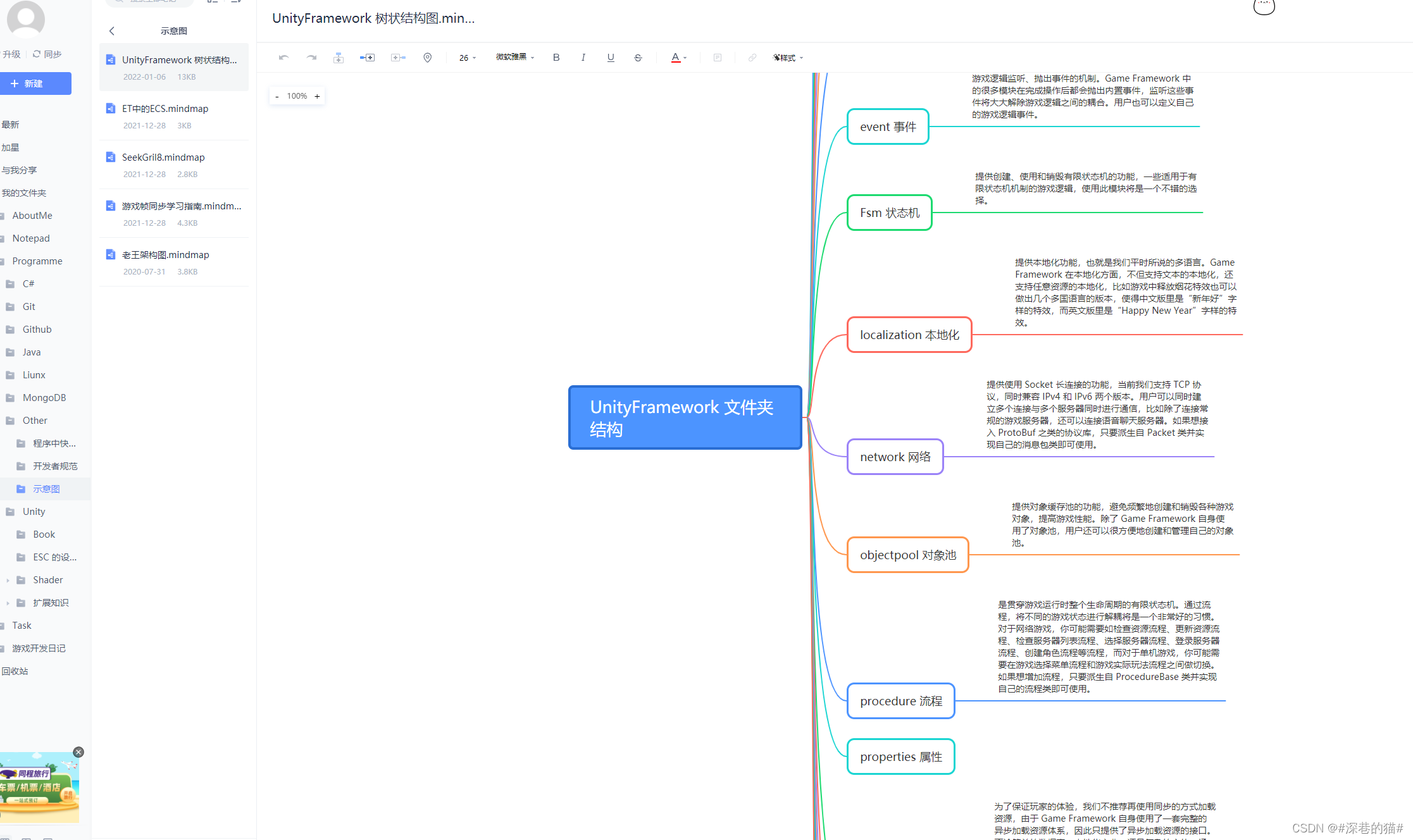Close the 同程旅行 advertisement banner

(x=78, y=752)
